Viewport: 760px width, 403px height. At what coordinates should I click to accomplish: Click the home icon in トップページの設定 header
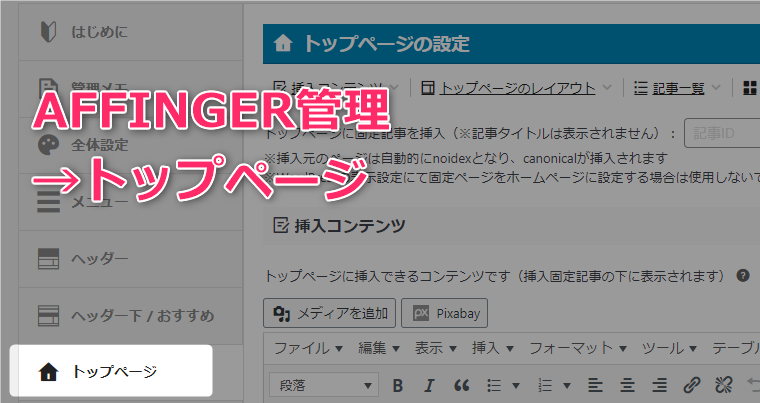283,44
